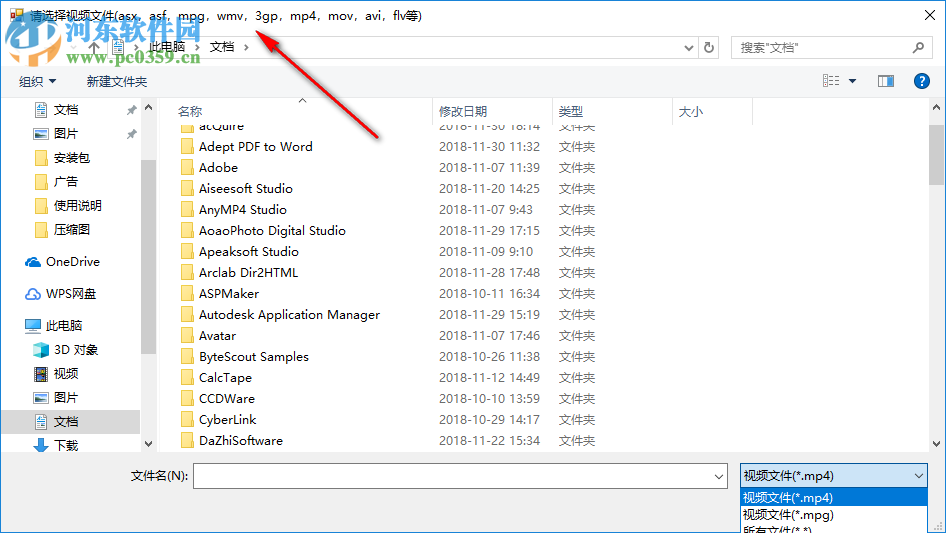Choose 视频文件(*.mpg) filter option
The width and height of the screenshot is (946, 533).
834,515
